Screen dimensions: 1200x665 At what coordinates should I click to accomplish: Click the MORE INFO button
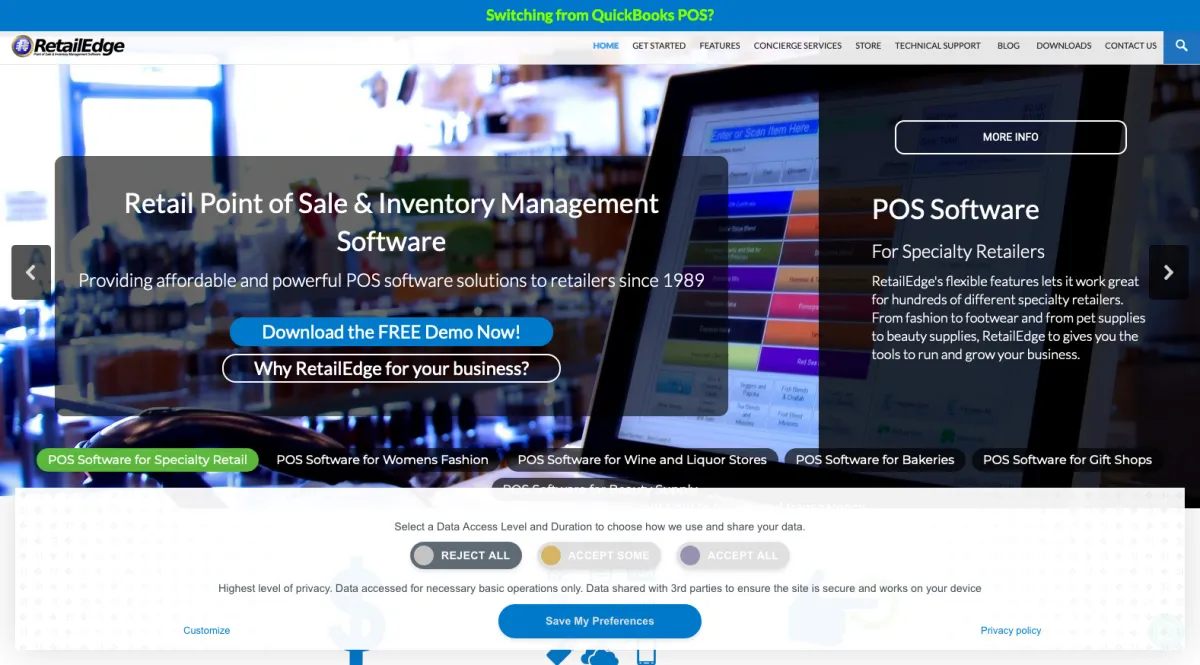pyautogui.click(x=1010, y=137)
